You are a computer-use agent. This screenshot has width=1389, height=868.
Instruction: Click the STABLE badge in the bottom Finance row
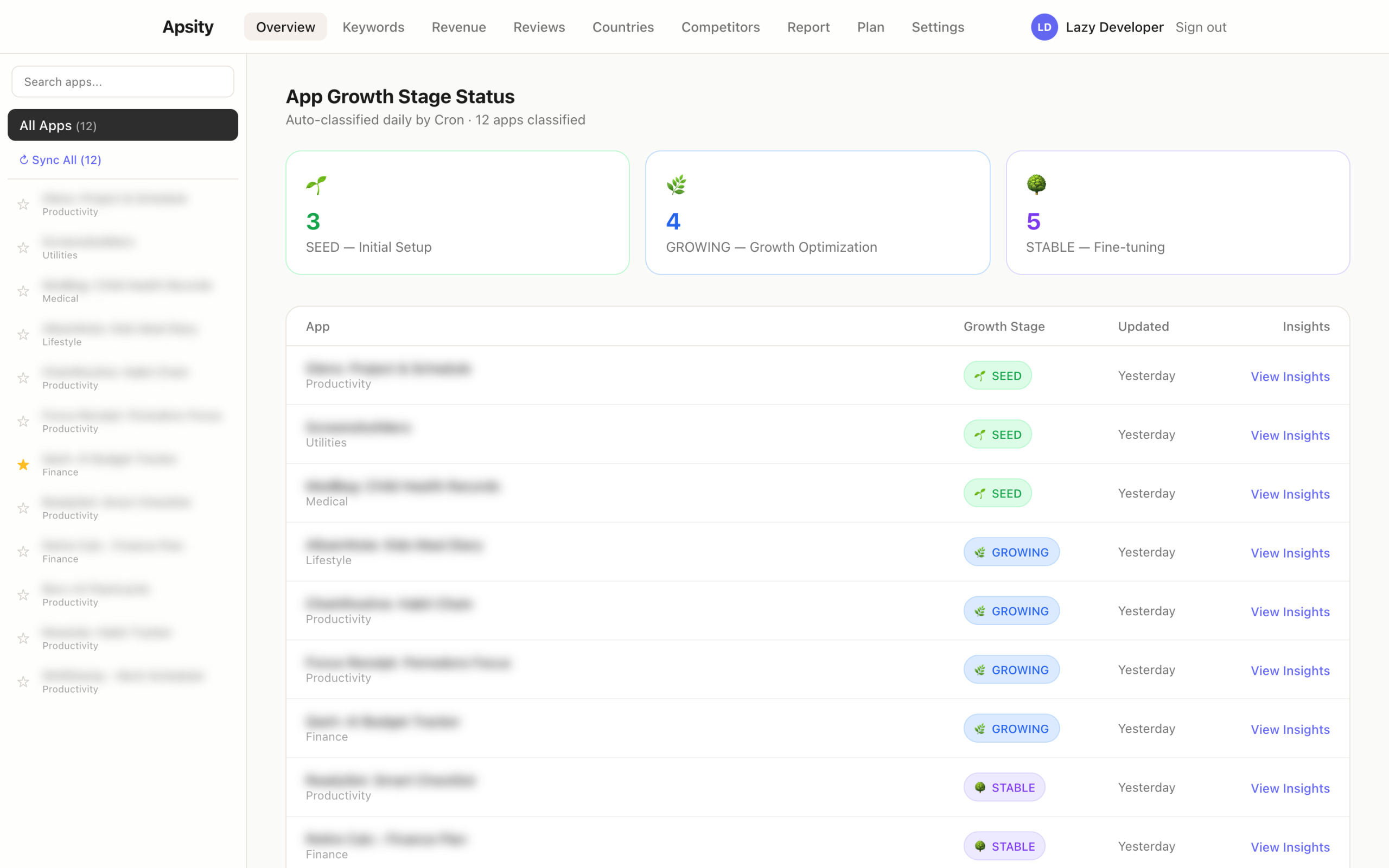pyautogui.click(x=1003, y=846)
